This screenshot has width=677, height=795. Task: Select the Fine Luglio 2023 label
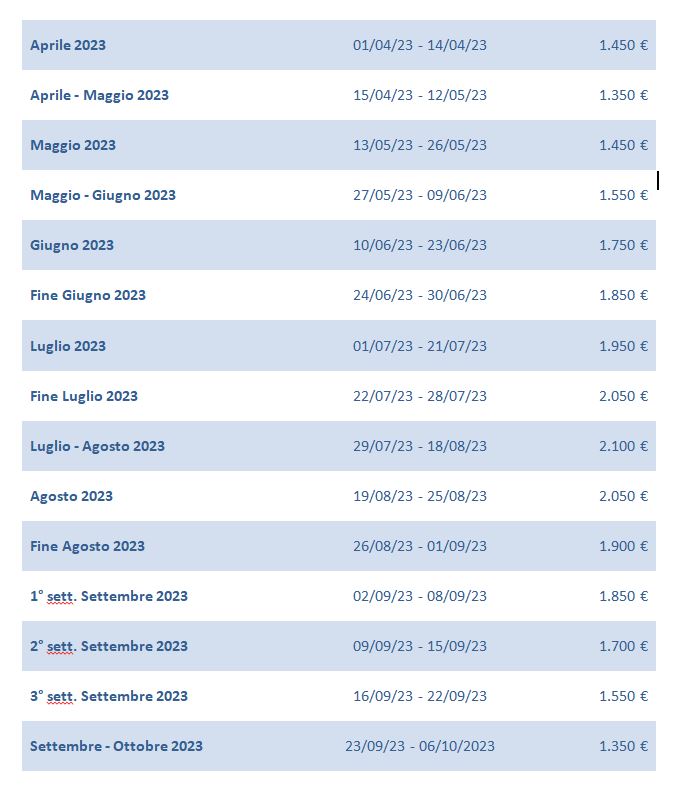pyautogui.click(x=84, y=396)
